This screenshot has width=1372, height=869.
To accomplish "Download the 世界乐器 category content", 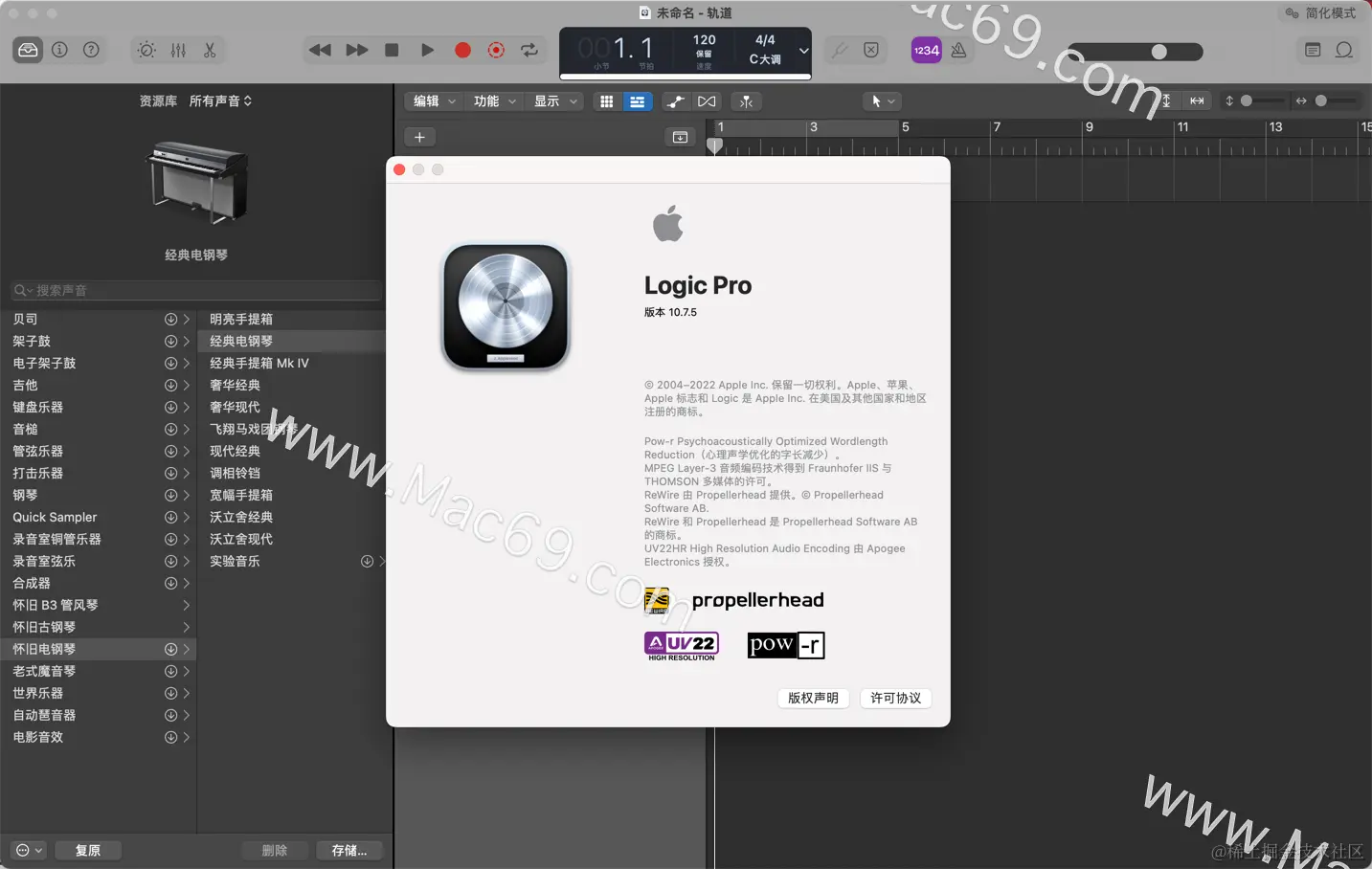I will tap(170, 693).
